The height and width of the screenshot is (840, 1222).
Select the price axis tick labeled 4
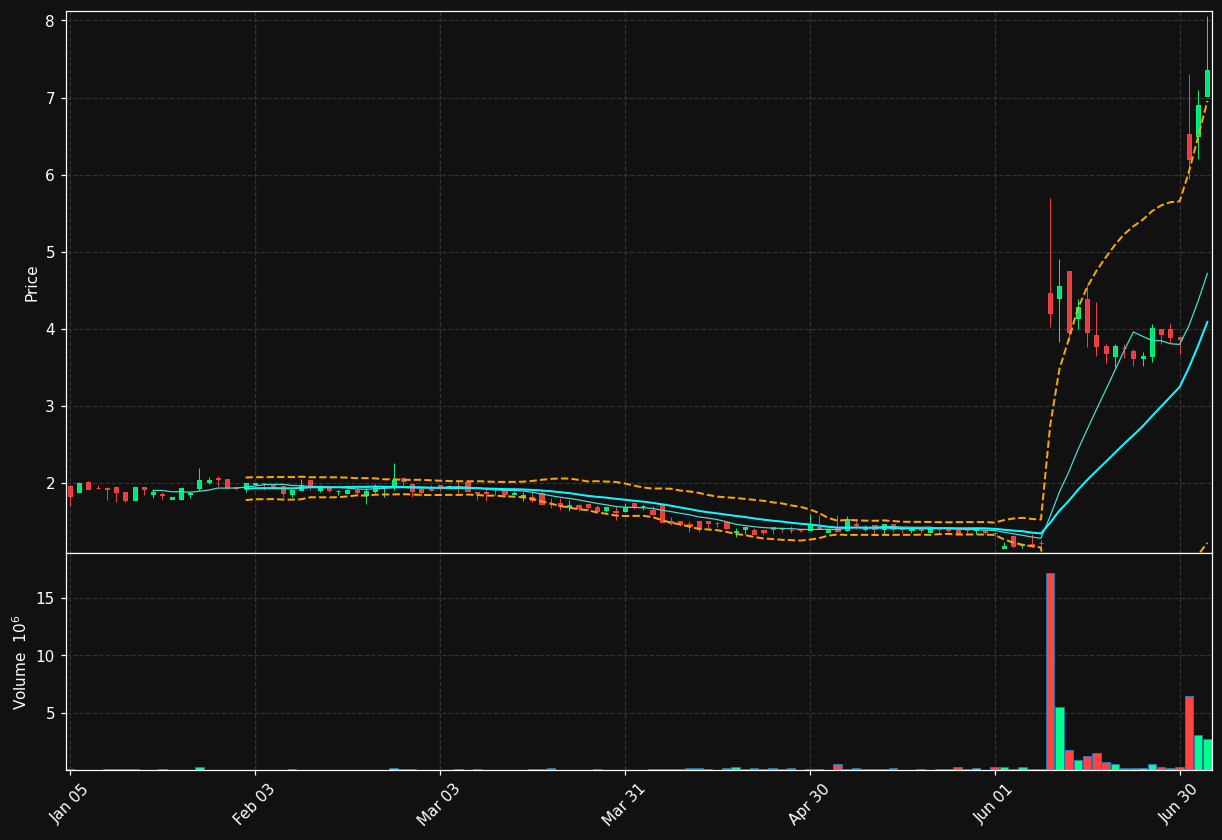(x=52, y=329)
